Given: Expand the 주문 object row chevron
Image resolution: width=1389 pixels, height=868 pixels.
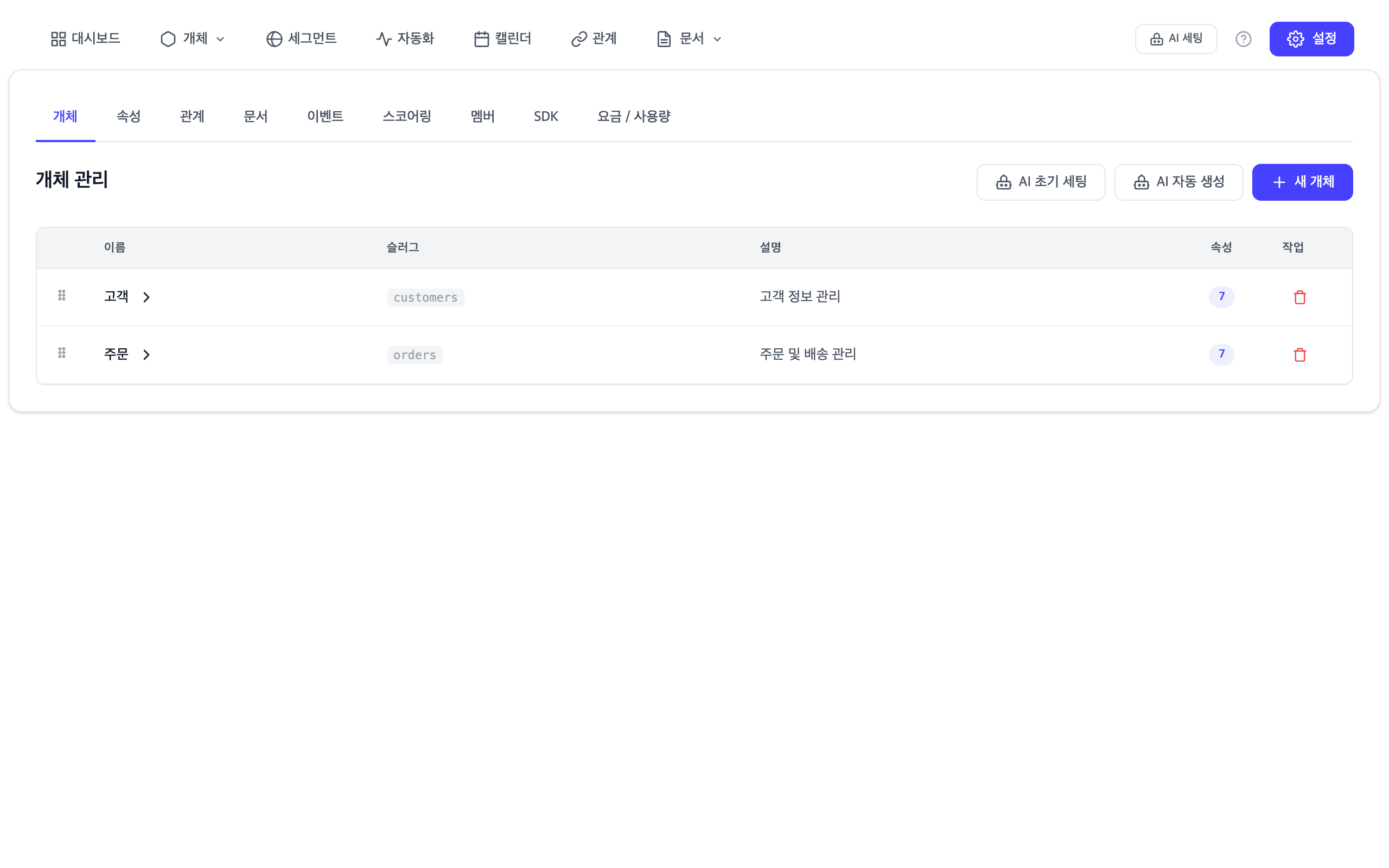Looking at the screenshot, I should pyautogui.click(x=146, y=354).
